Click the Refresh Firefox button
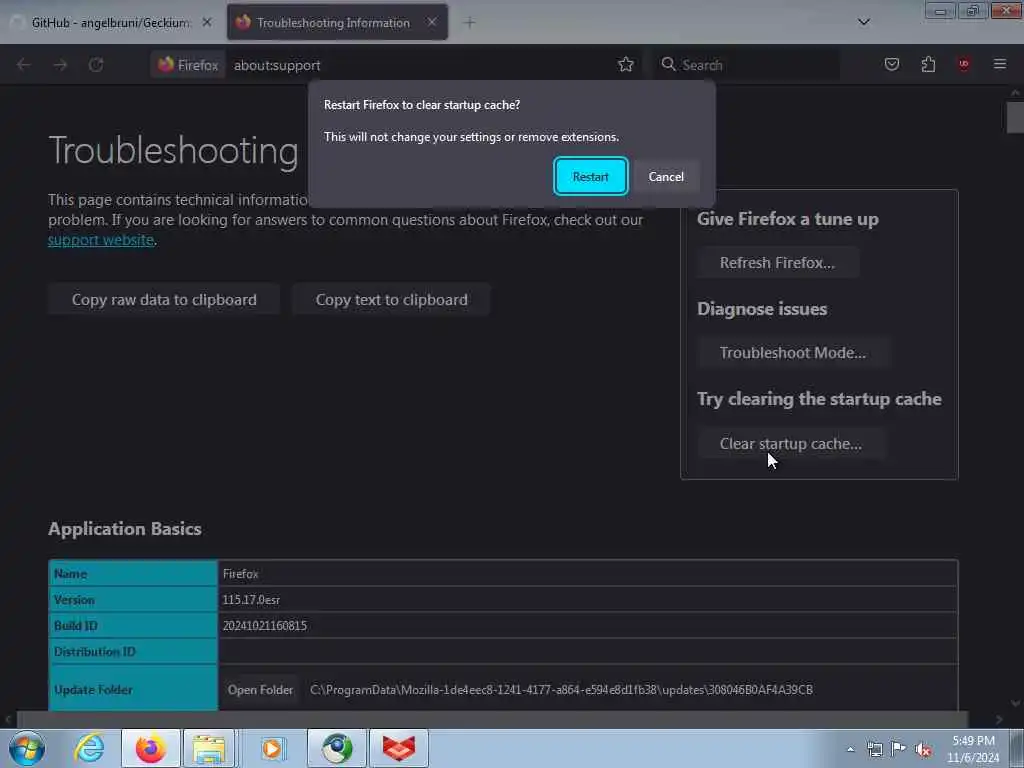Viewport: 1024px width, 768px height. click(777, 263)
